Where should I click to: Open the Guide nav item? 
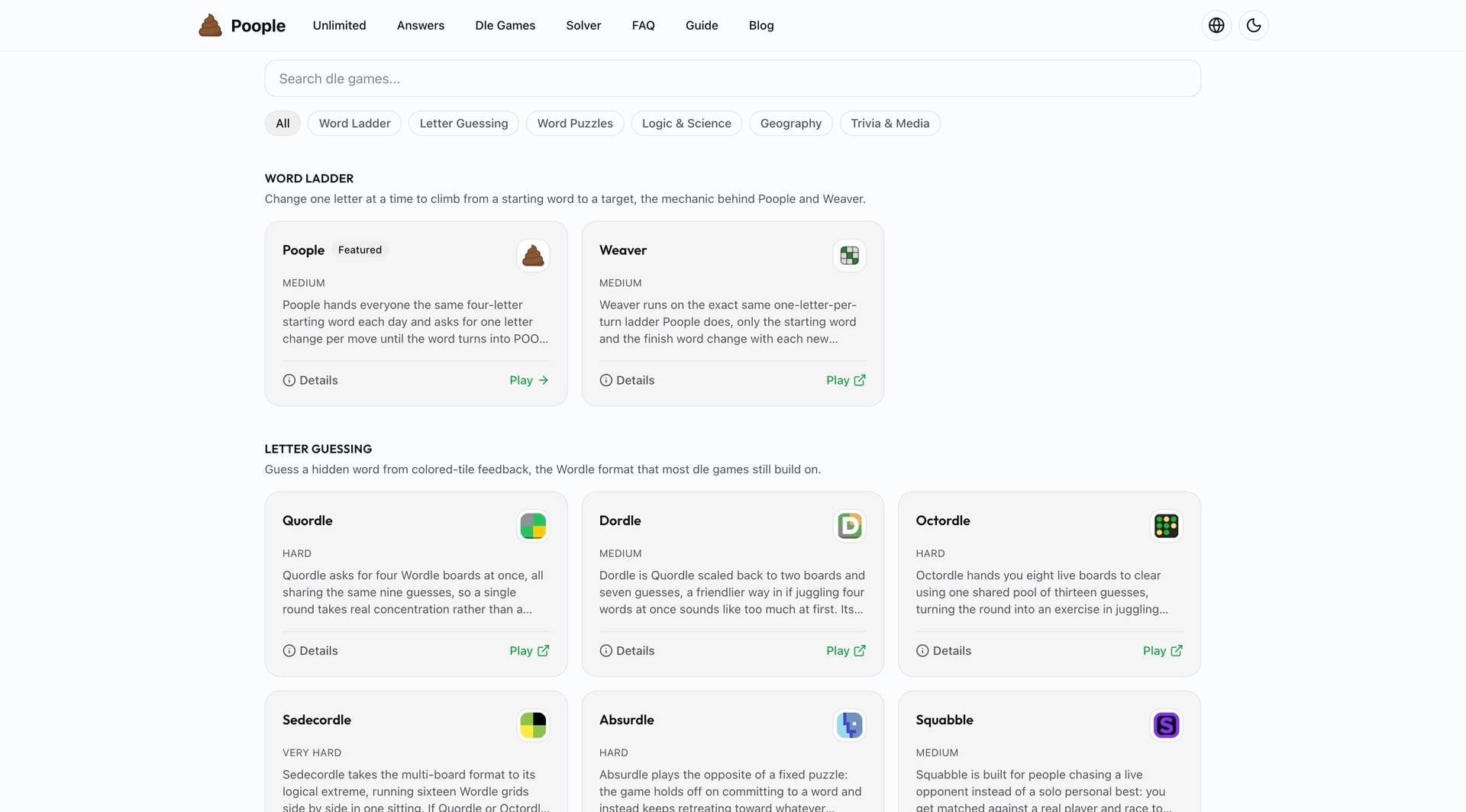coord(702,25)
